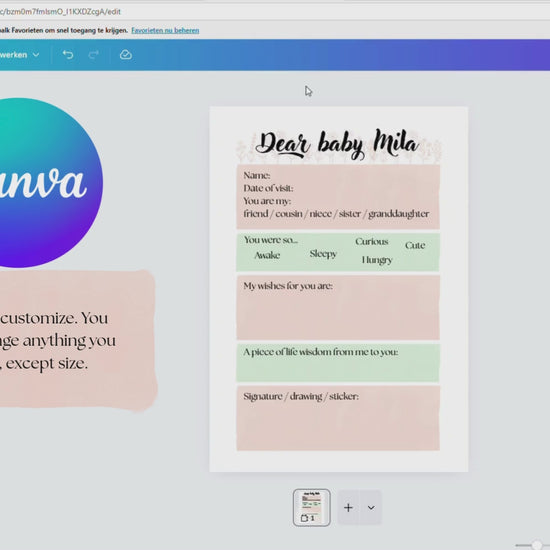550x550 pixels.
Task: Click the 'Name:' text line
Action: tap(257, 175)
